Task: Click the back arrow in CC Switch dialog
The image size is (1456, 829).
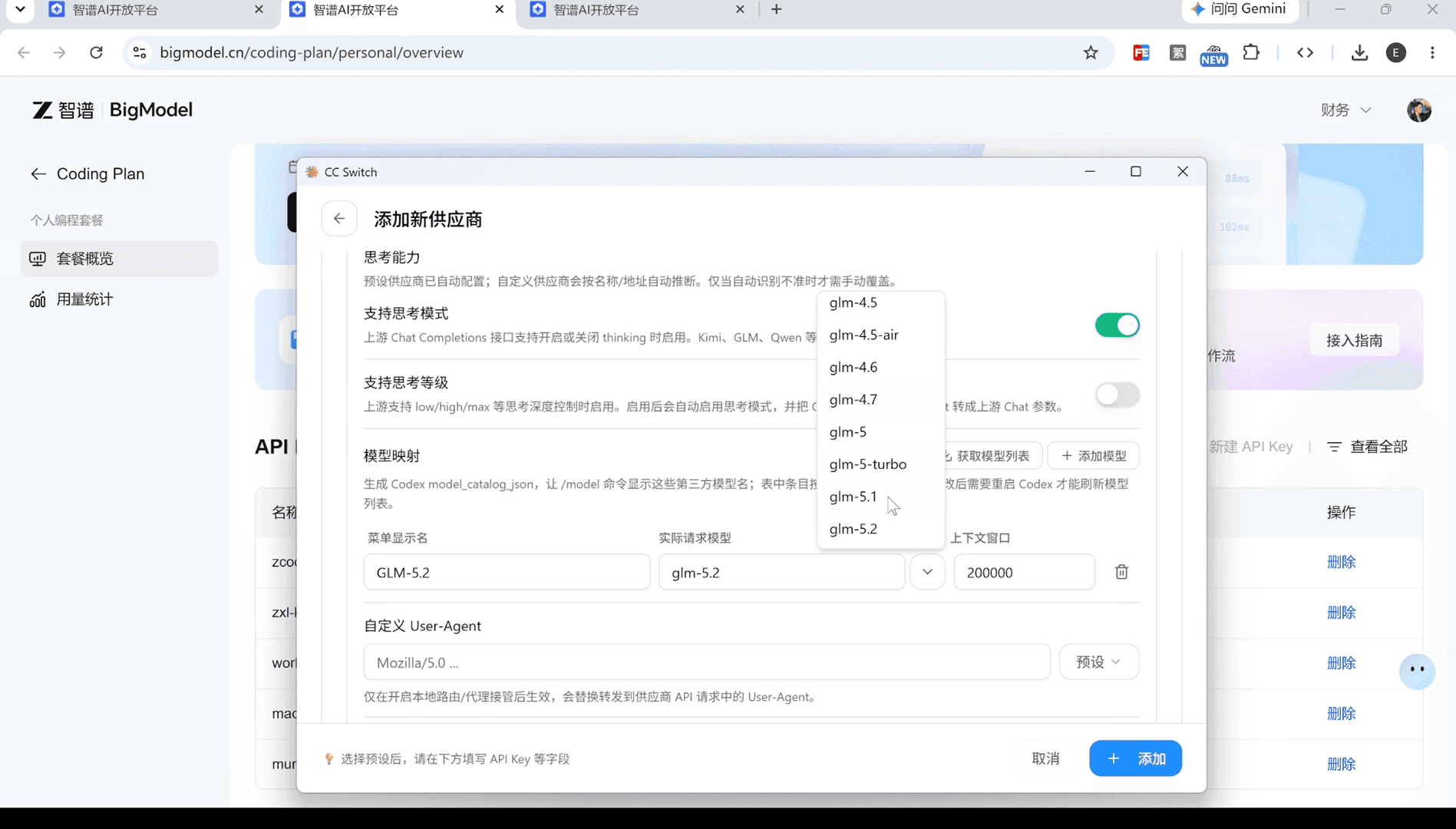Action: 338,219
